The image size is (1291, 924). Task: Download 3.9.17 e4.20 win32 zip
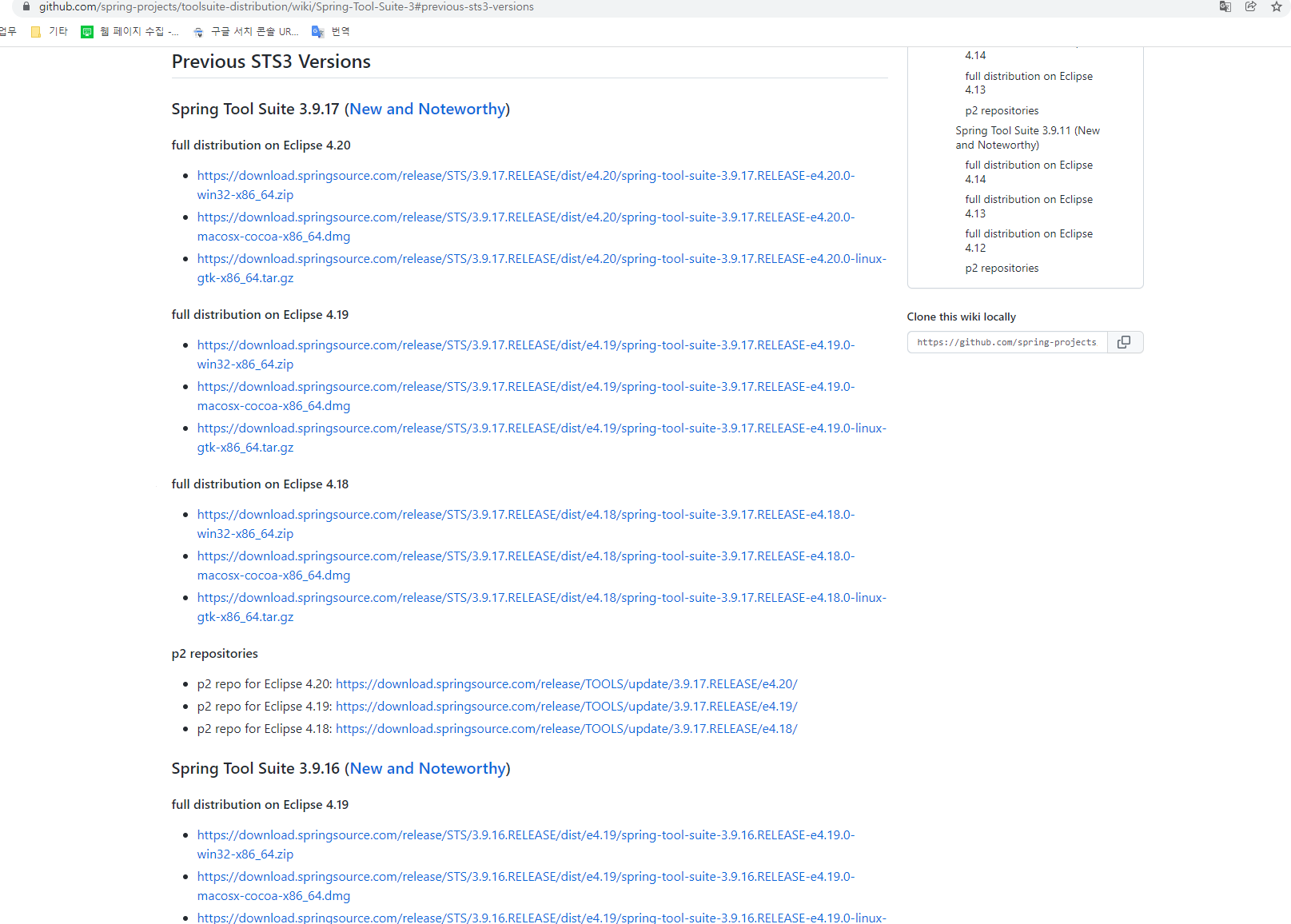point(526,185)
